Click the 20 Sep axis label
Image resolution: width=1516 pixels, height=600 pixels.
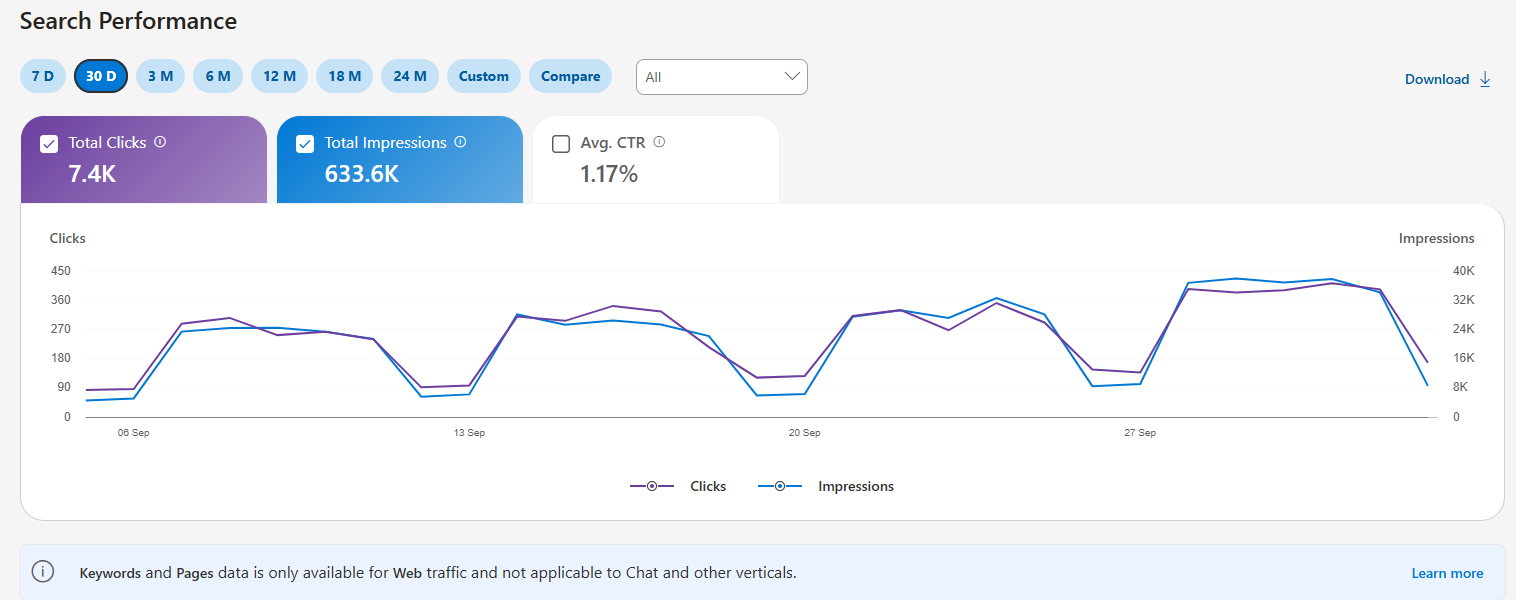tap(804, 433)
